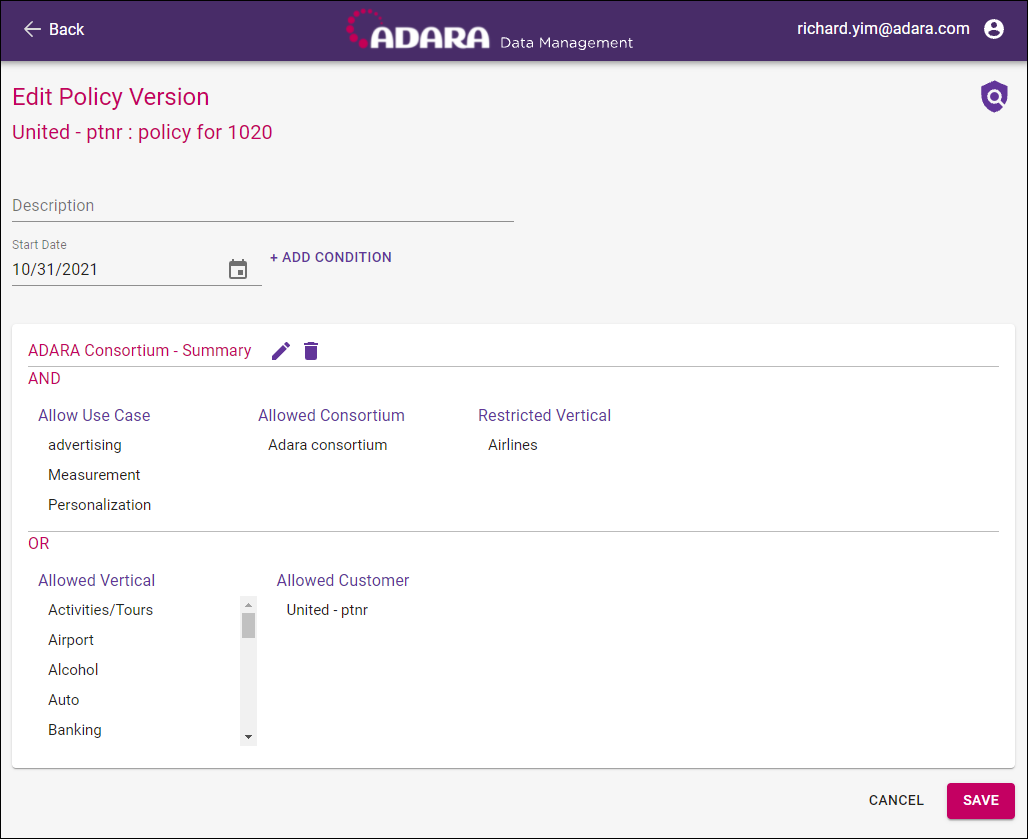Click the 'Allowed Consortium' heading
The width and height of the screenshot is (1028, 839).
(x=331, y=416)
